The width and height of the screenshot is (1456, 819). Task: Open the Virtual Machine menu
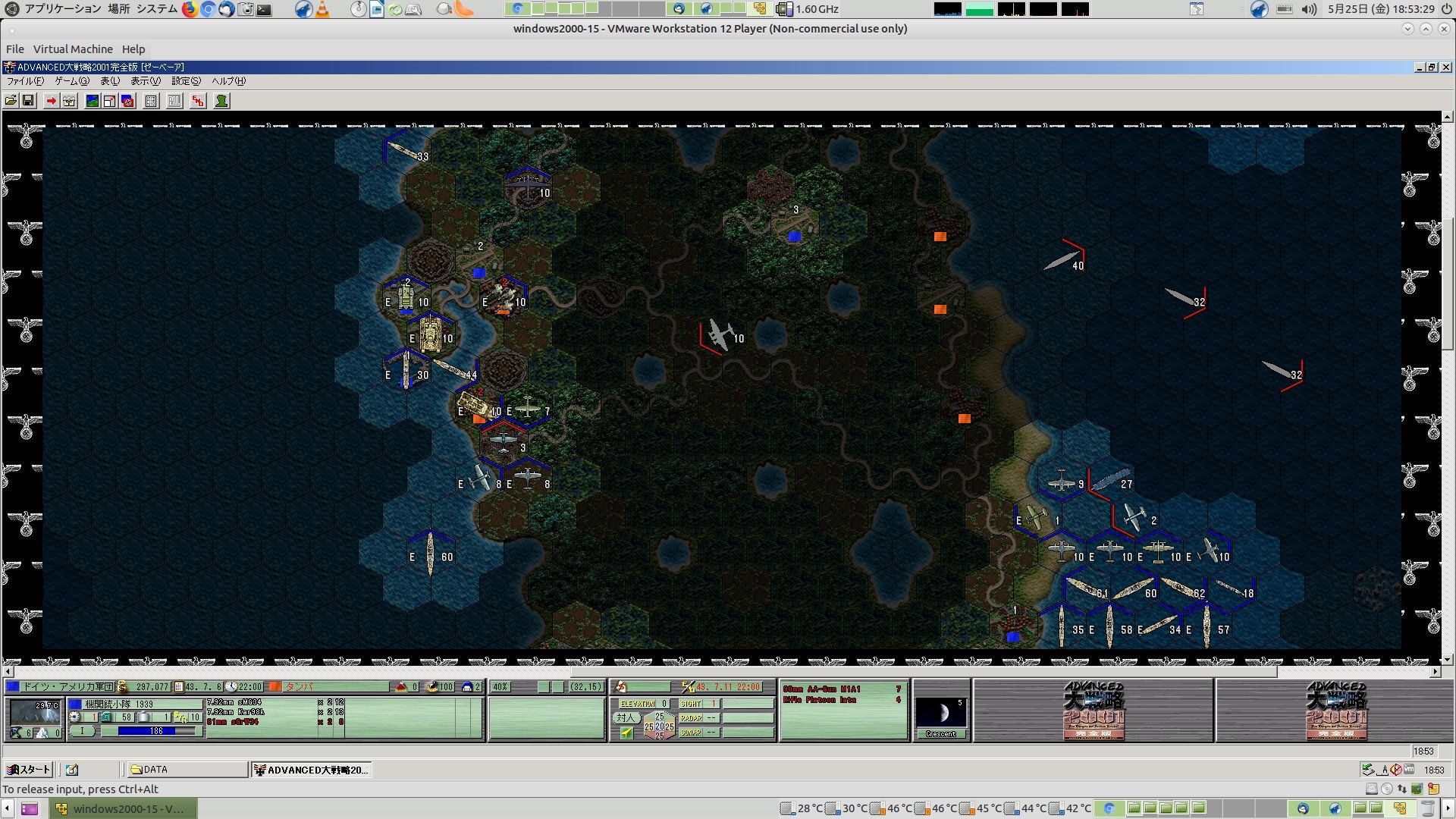point(73,49)
